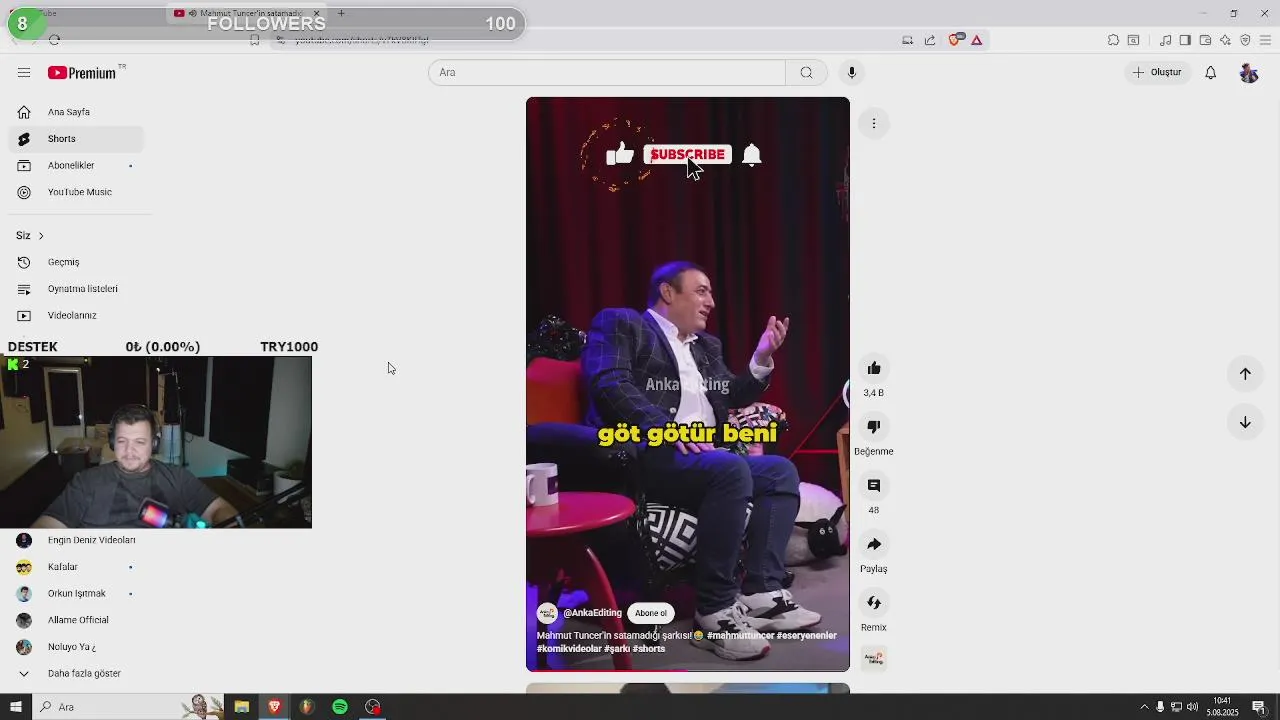This screenshot has height=720, width=1280.
Task: Open the Allame Official channel
Action: (76, 620)
